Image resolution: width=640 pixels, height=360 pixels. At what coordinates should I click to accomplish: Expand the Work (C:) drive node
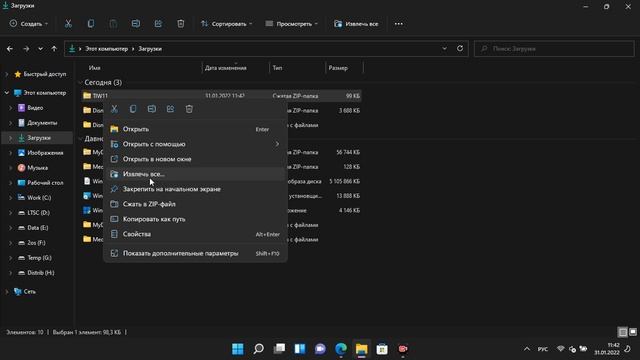click(x=11, y=198)
